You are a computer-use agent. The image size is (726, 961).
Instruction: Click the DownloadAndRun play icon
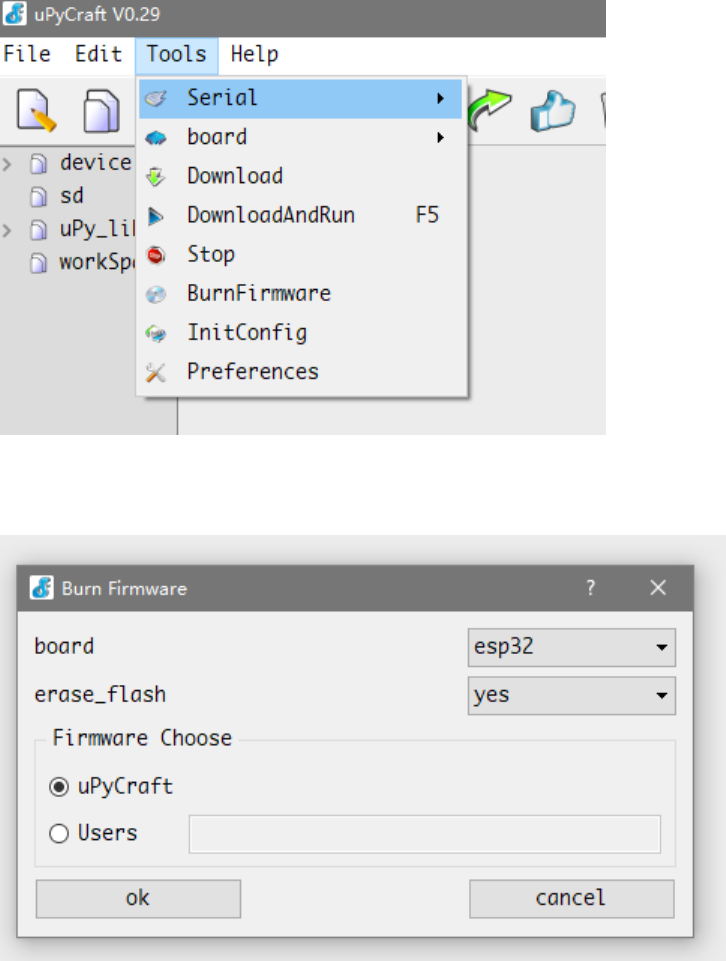pos(156,216)
